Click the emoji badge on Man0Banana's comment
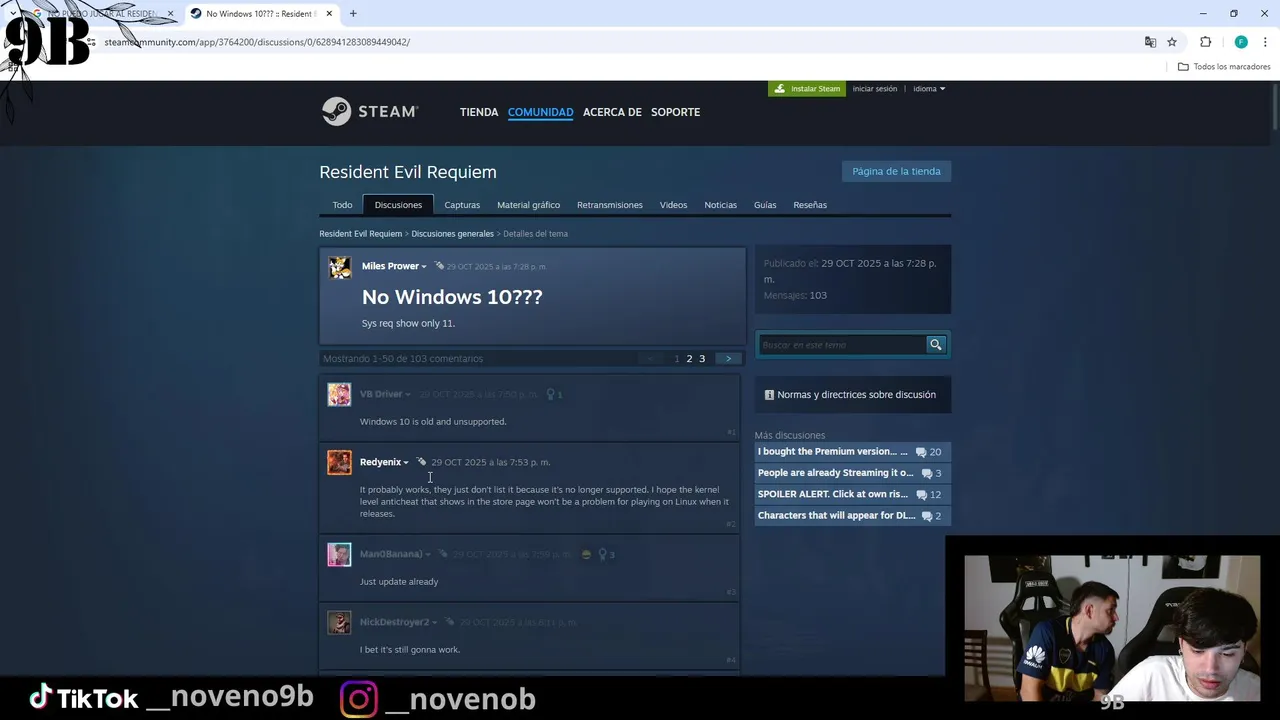 click(x=586, y=554)
